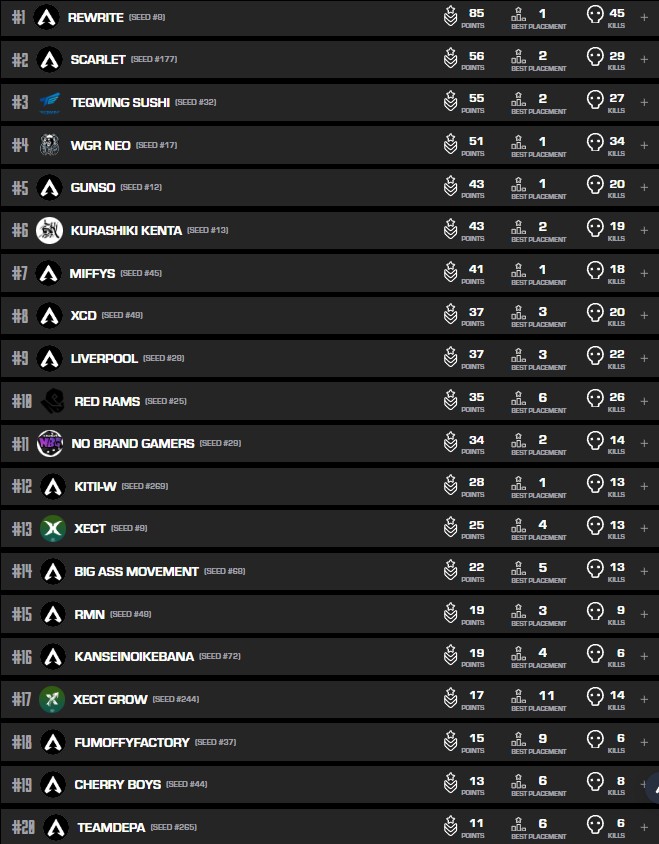
Task: Expand the Kitii-W row with plus
Action: (644, 486)
